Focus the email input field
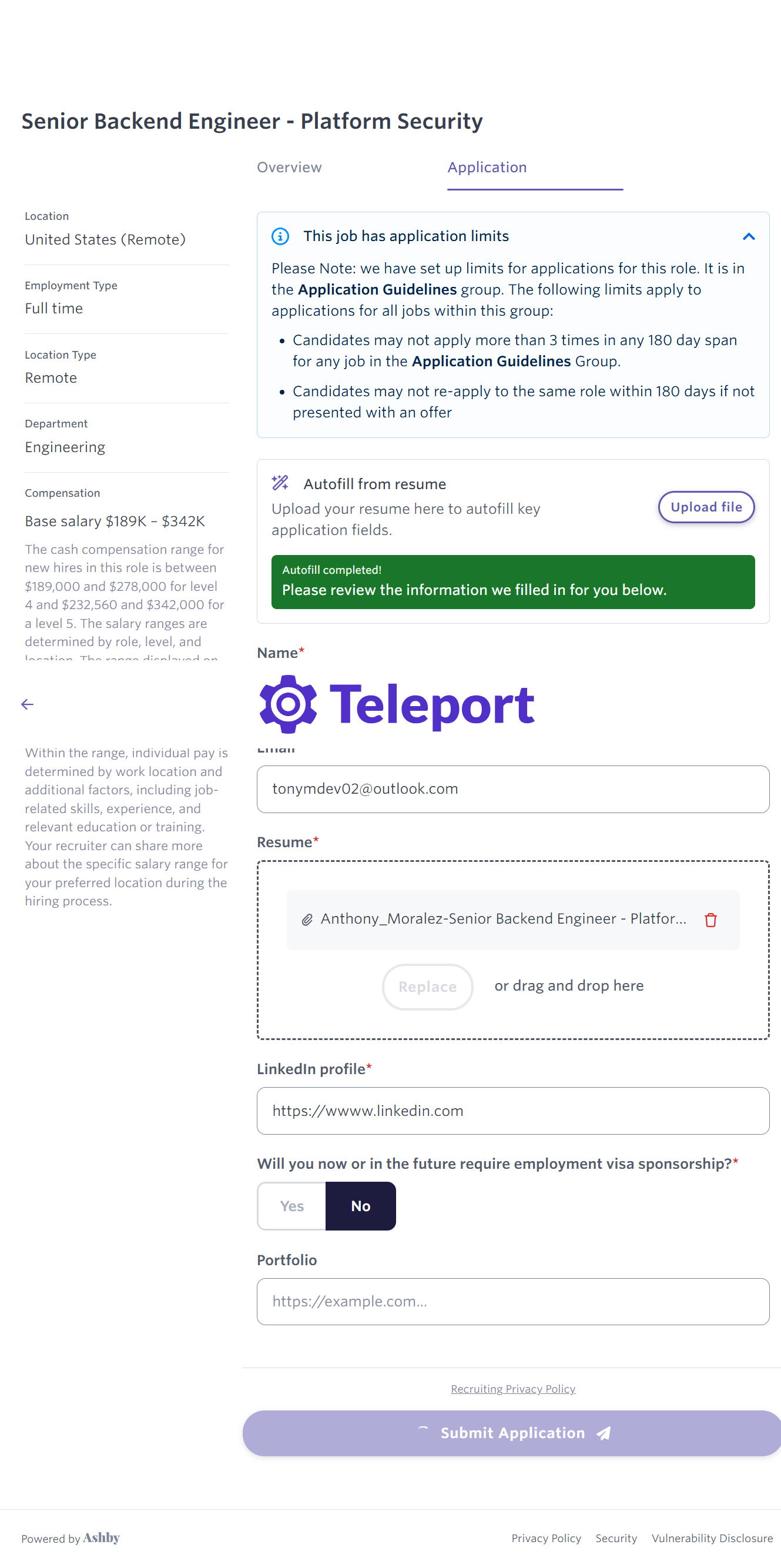781x1568 pixels. coord(512,789)
